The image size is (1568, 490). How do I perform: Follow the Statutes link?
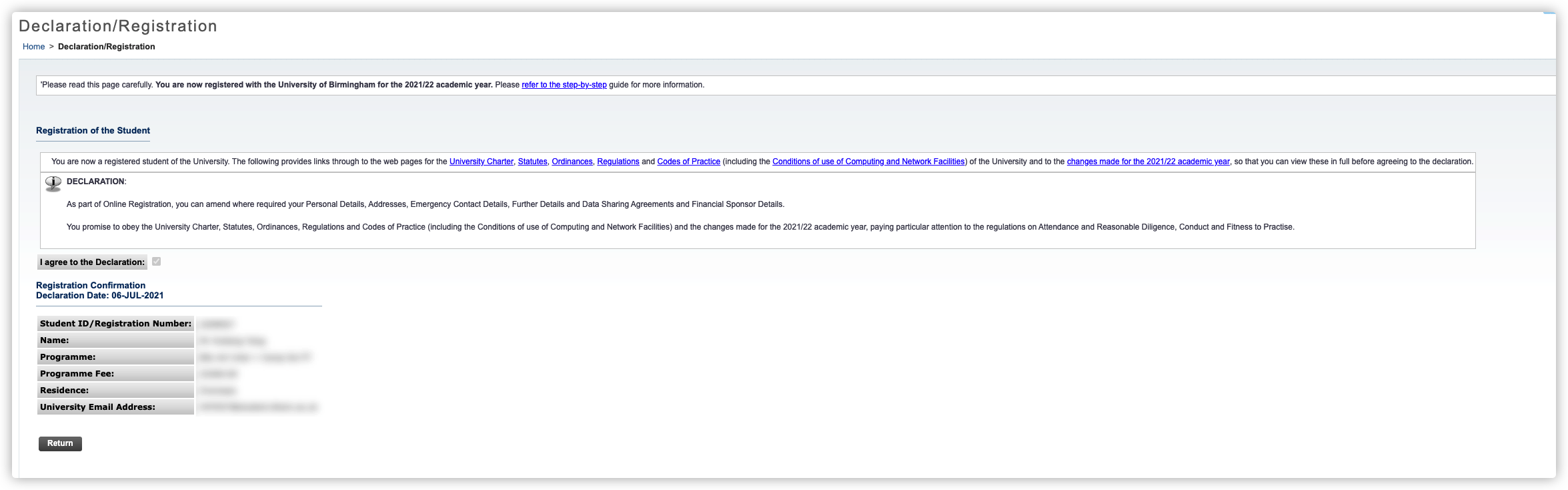coord(532,162)
